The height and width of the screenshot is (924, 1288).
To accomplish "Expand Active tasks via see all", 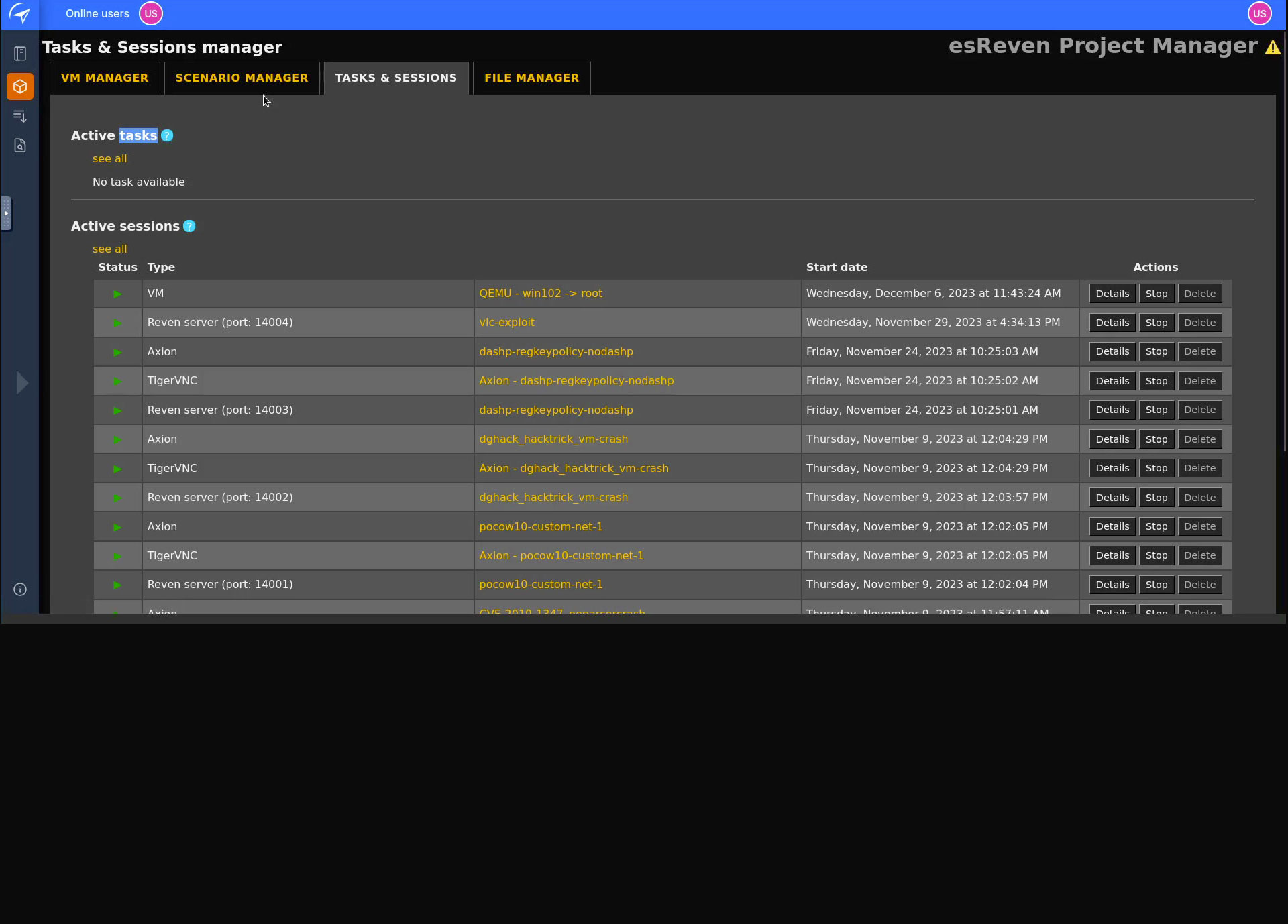I will (109, 158).
